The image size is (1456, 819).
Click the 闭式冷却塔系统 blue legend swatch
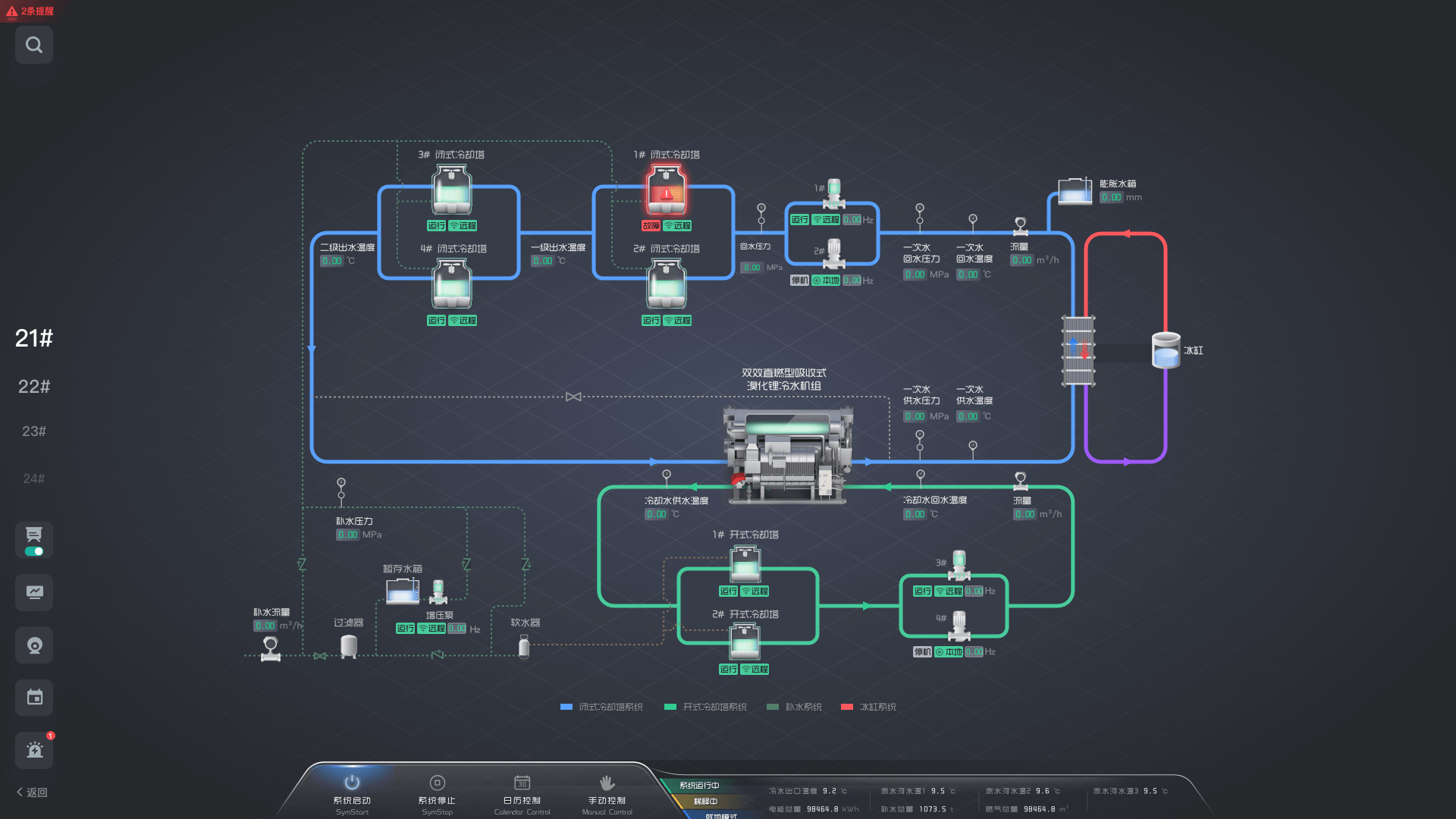(x=566, y=707)
